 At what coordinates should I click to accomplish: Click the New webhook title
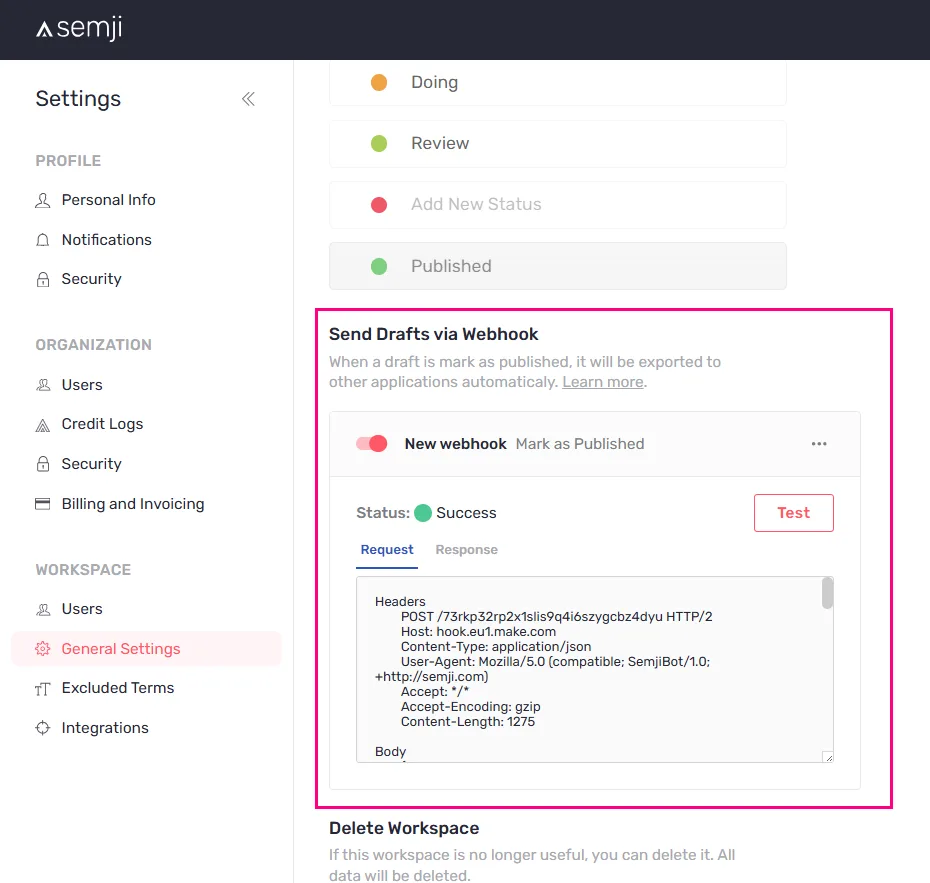(456, 444)
